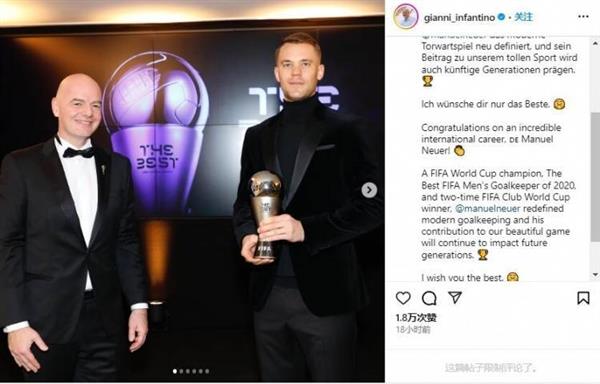Open comments with the speech bubble icon
600x384 pixels.
[429, 298]
